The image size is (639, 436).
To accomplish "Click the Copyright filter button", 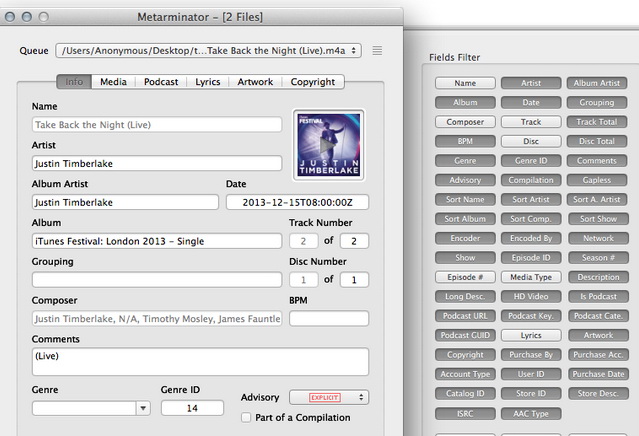I will coord(465,355).
